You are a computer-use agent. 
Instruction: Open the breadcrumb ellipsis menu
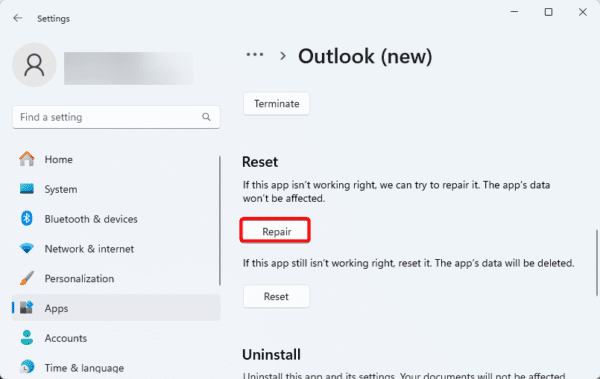[x=255, y=55]
